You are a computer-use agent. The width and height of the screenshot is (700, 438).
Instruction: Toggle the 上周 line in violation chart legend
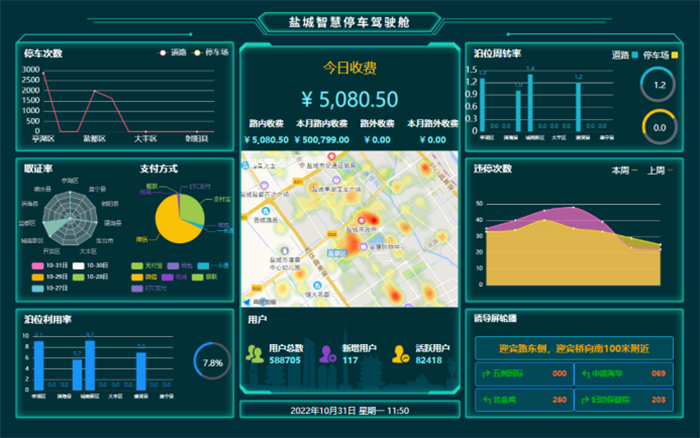point(660,170)
